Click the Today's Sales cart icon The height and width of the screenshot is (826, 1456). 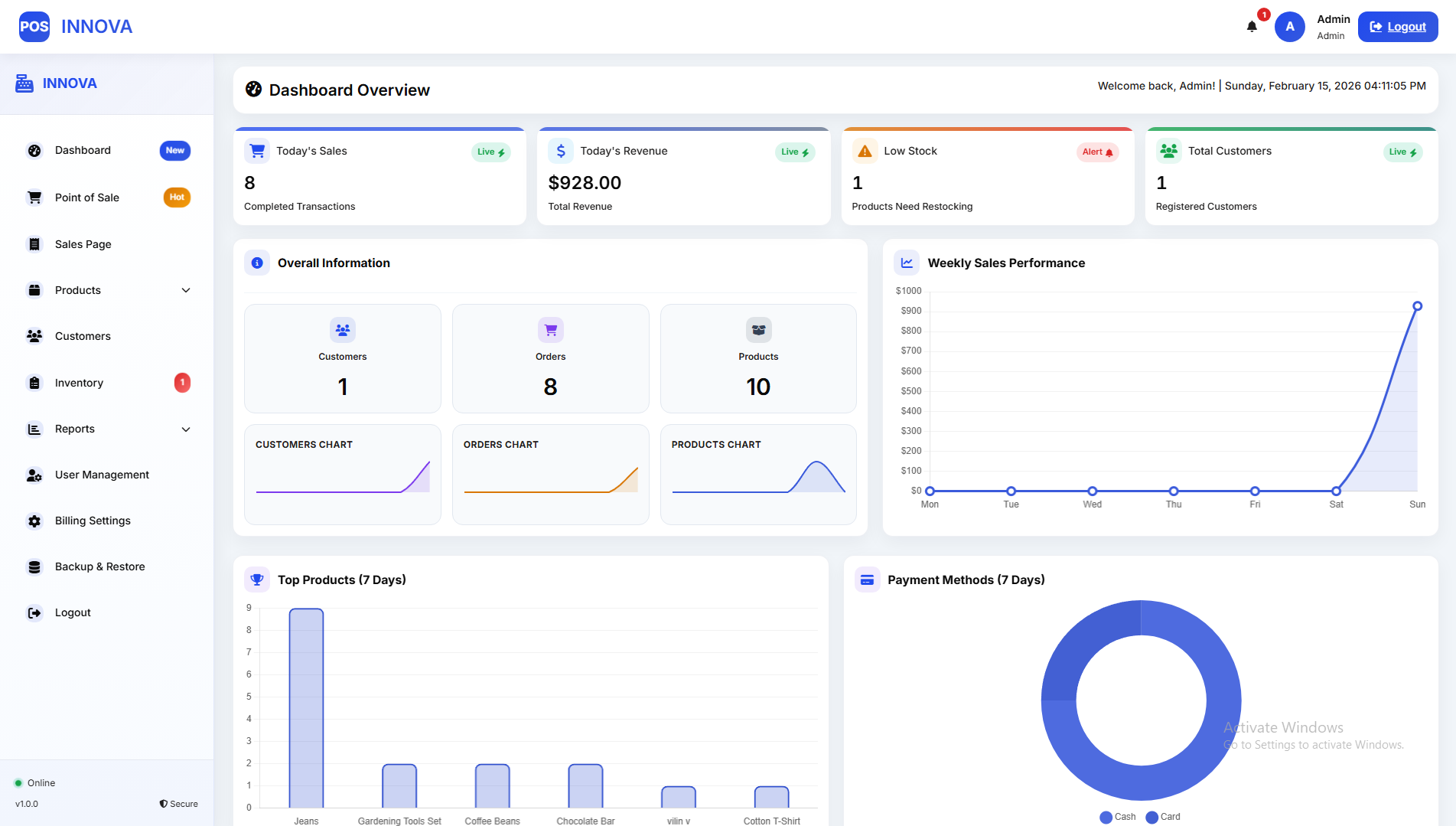[257, 151]
